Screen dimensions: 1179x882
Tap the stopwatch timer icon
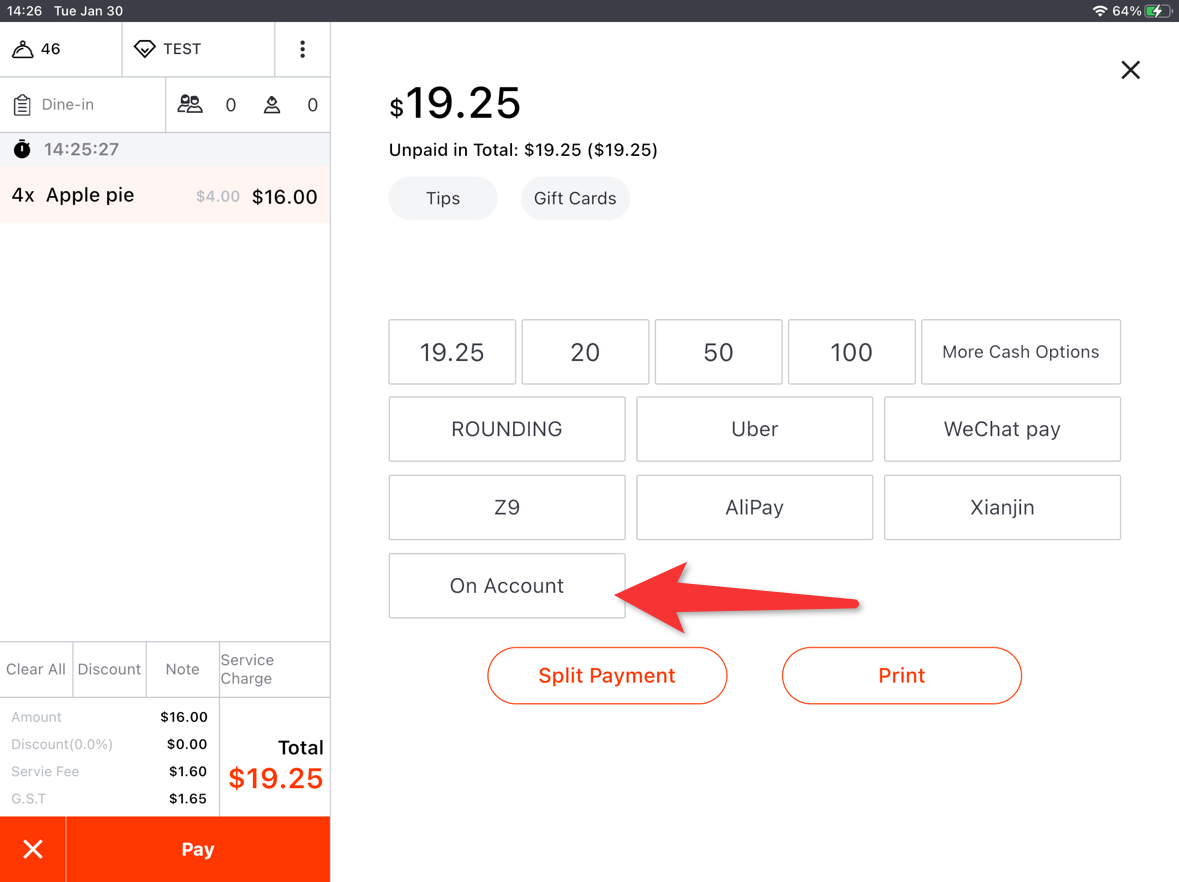tap(22, 149)
